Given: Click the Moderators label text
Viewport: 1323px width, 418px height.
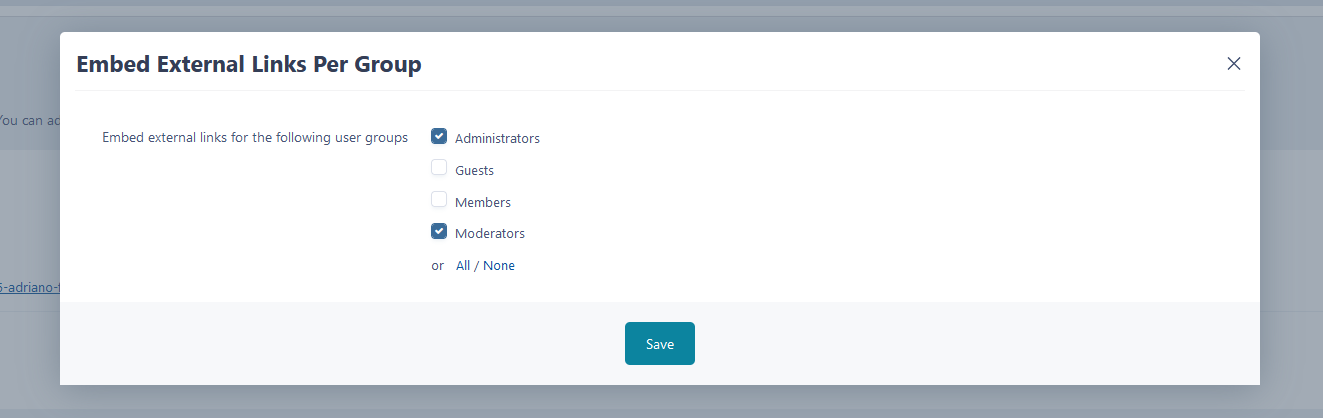Looking at the screenshot, I should [x=489, y=234].
